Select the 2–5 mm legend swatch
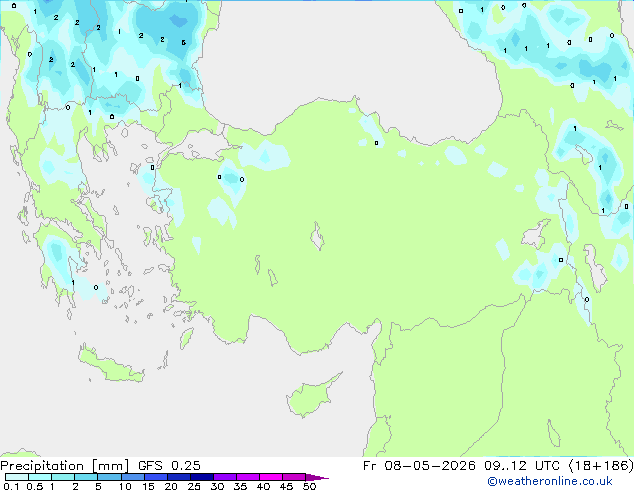634x490 pixels. (86, 477)
